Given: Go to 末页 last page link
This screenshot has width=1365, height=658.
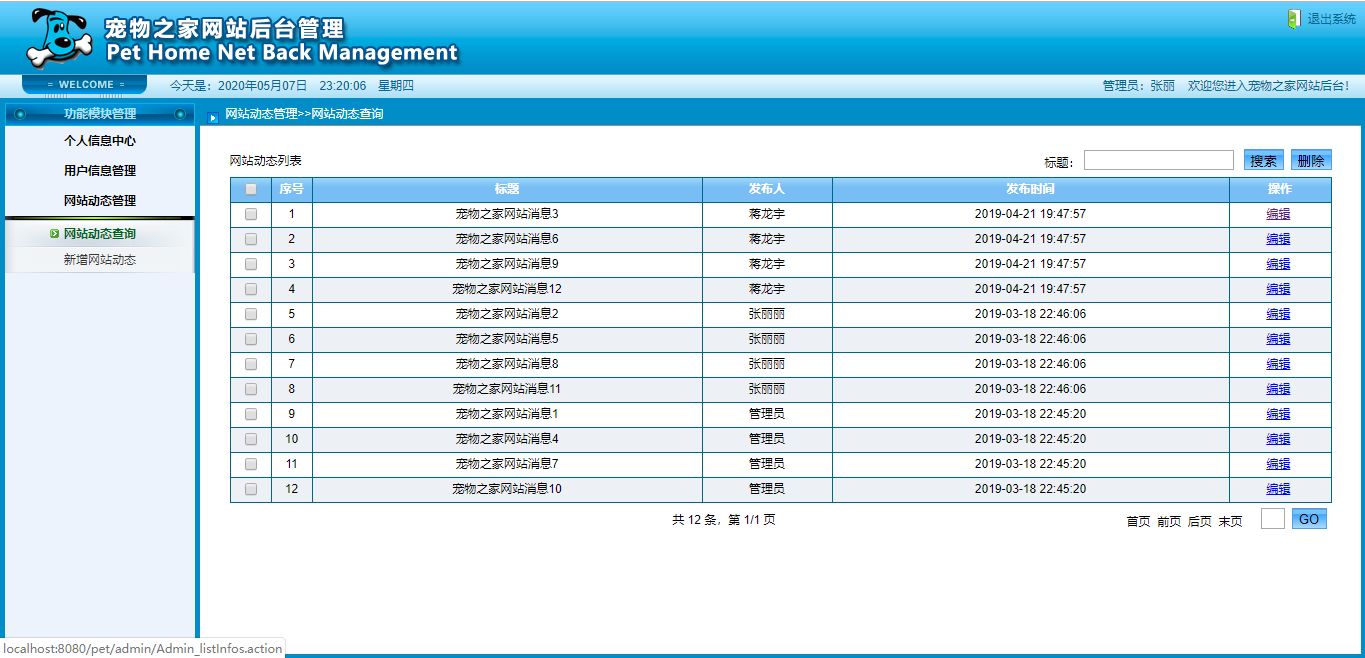Looking at the screenshot, I should pyautogui.click(x=1230, y=521).
